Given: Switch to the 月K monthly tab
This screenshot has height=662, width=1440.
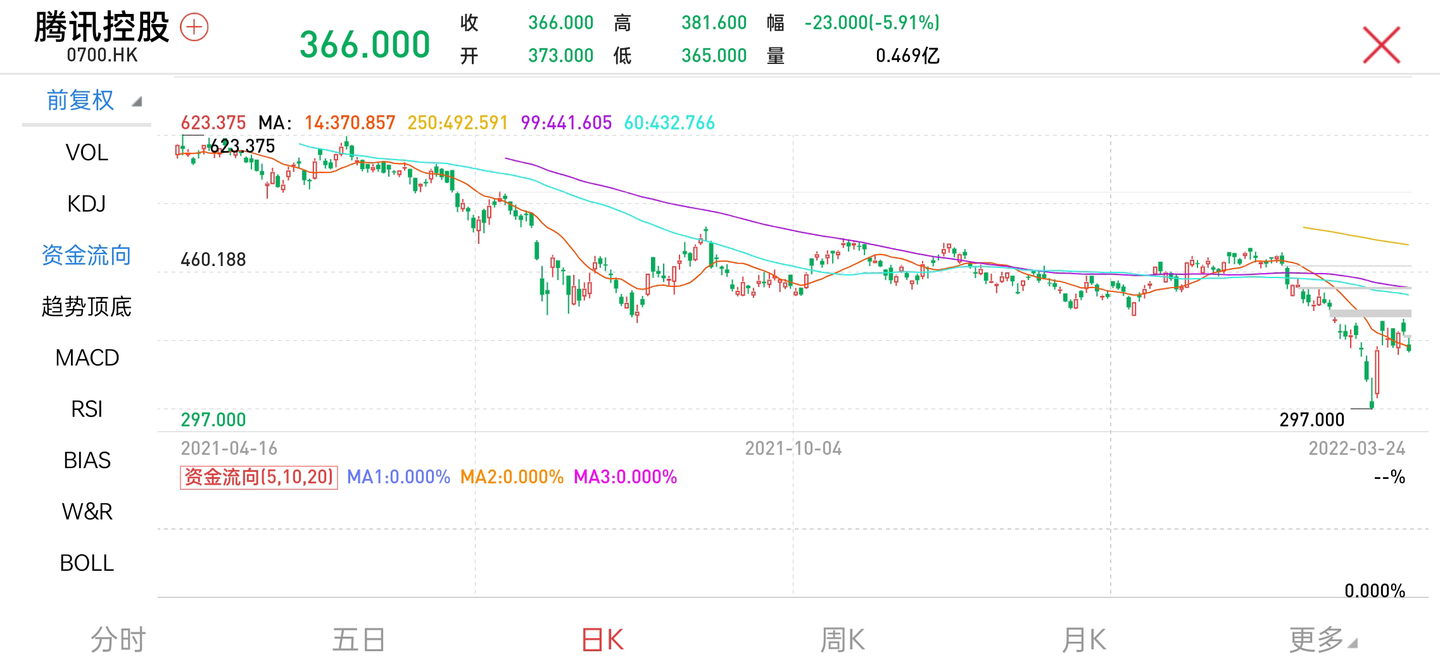Looking at the screenshot, I should pos(1083,638).
